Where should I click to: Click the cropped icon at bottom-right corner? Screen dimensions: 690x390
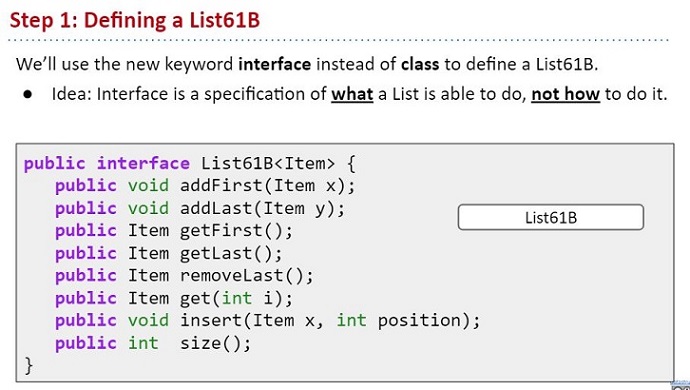point(681,385)
